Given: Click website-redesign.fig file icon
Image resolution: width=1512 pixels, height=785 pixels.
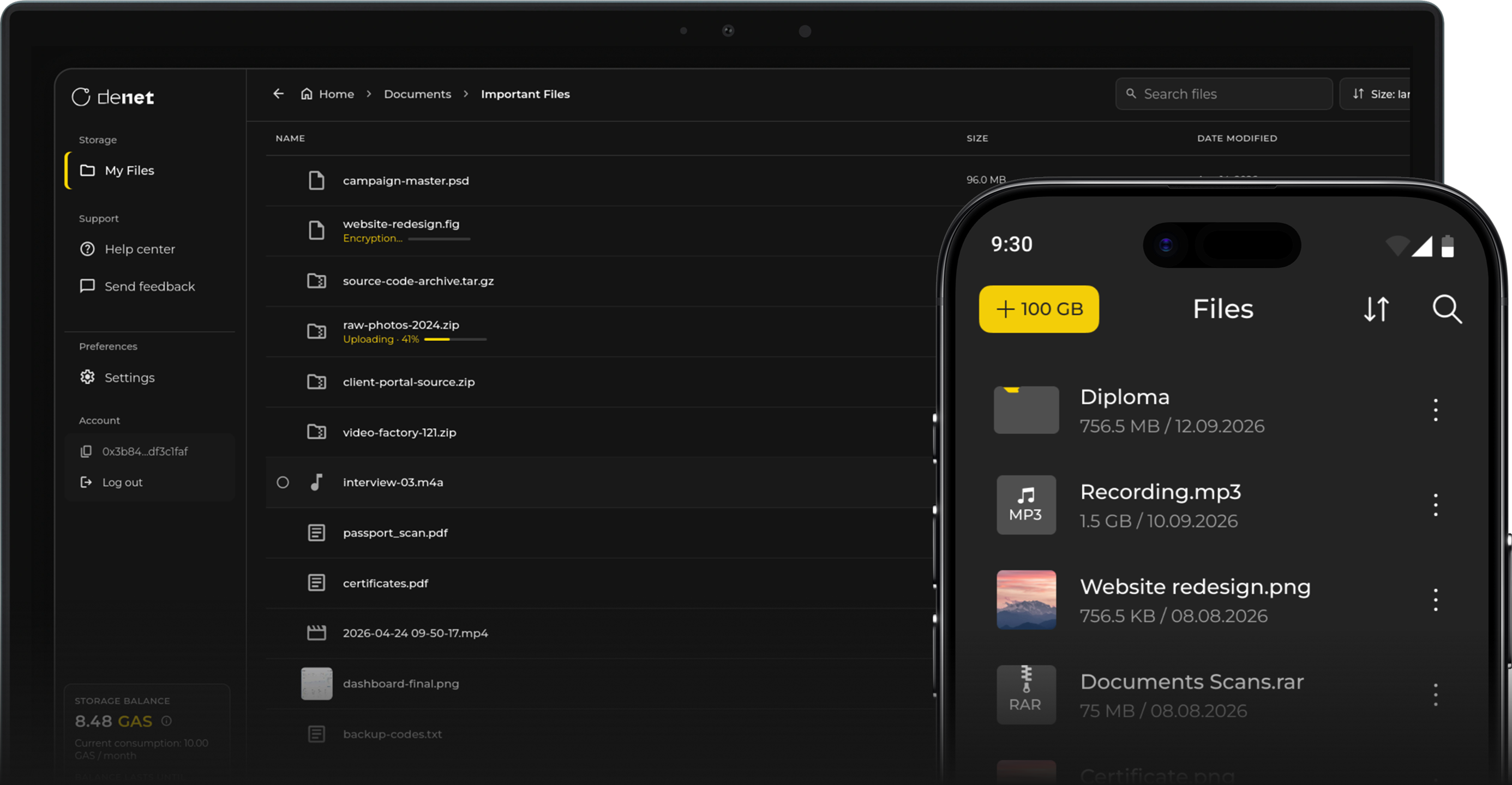Looking at the screenshot, I should [316, 231].
